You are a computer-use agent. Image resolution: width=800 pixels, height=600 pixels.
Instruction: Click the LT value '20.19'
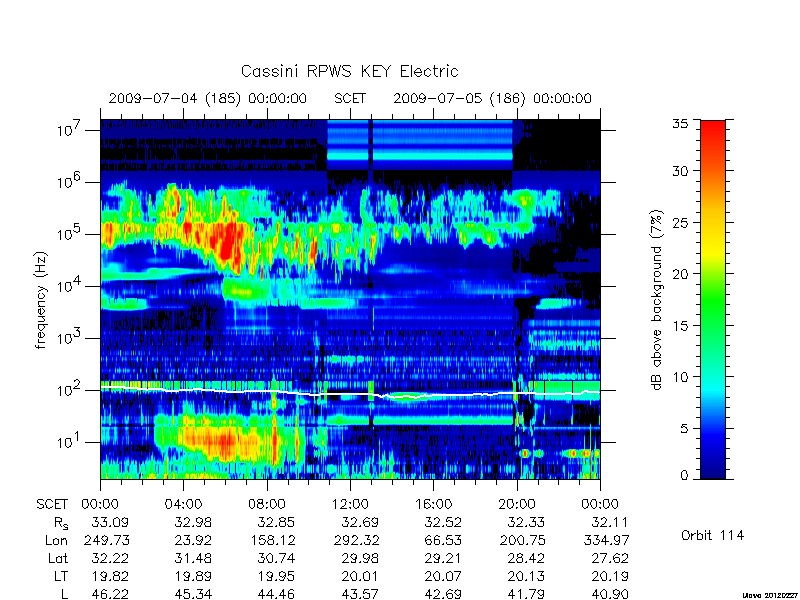click(610, 576)
